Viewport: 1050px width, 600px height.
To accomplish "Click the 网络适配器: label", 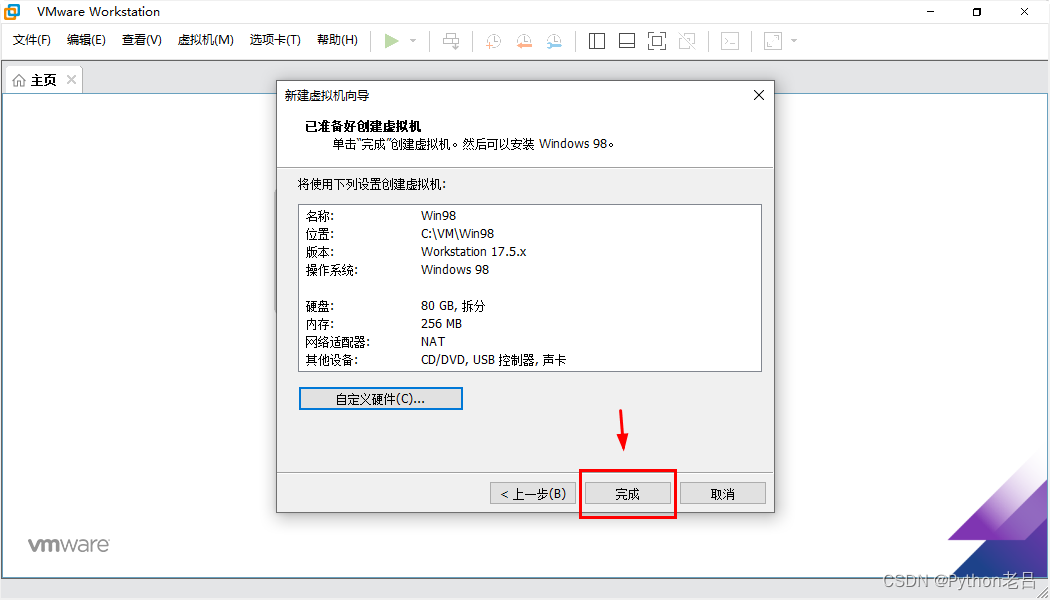I will tap(338, 342).
